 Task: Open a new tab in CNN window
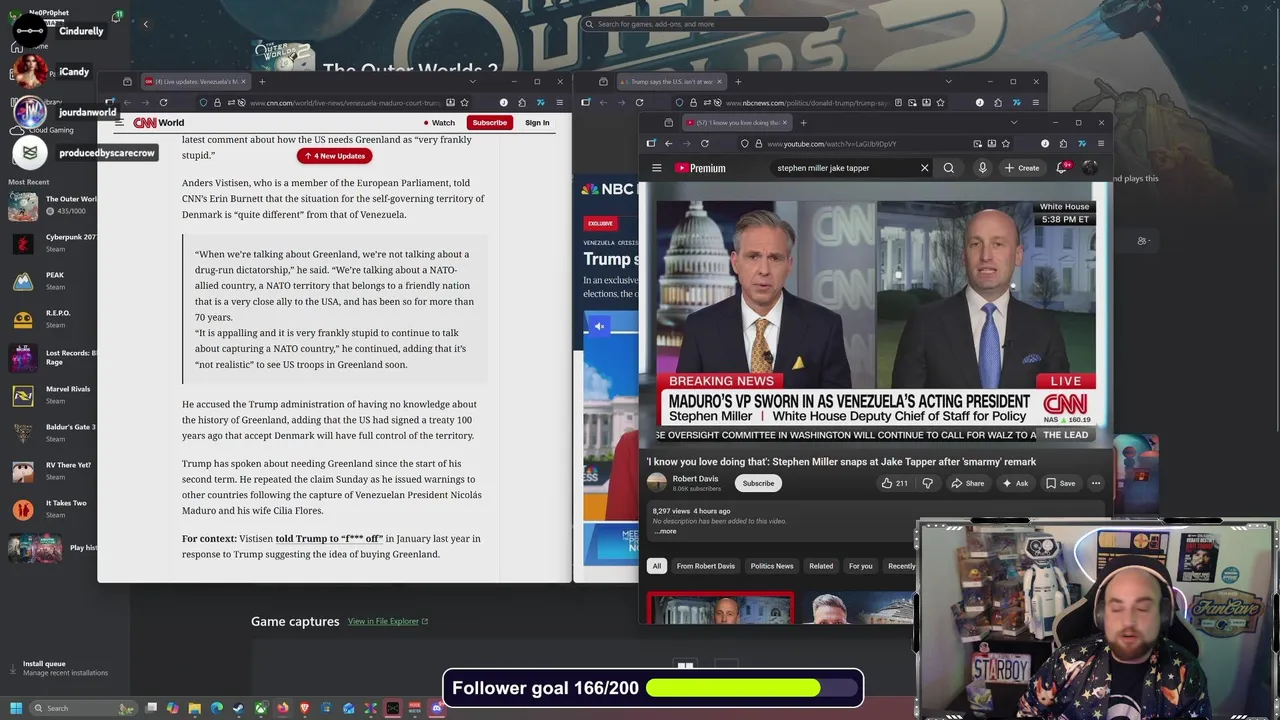[x=262, y=81]
